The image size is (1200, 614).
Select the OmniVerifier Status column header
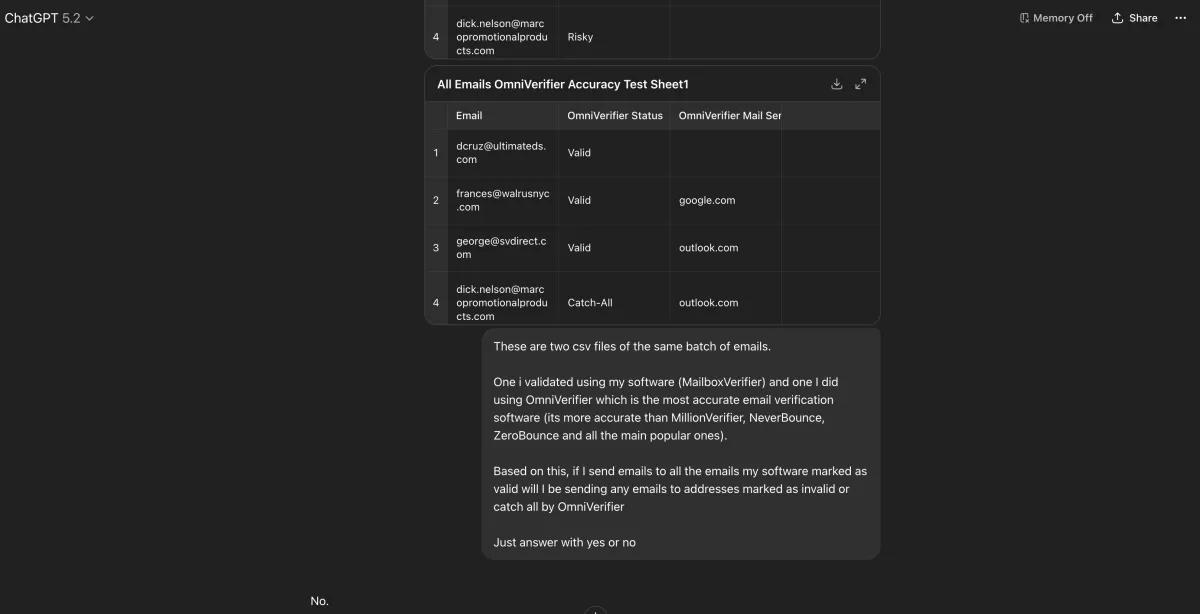click(614, 116)
